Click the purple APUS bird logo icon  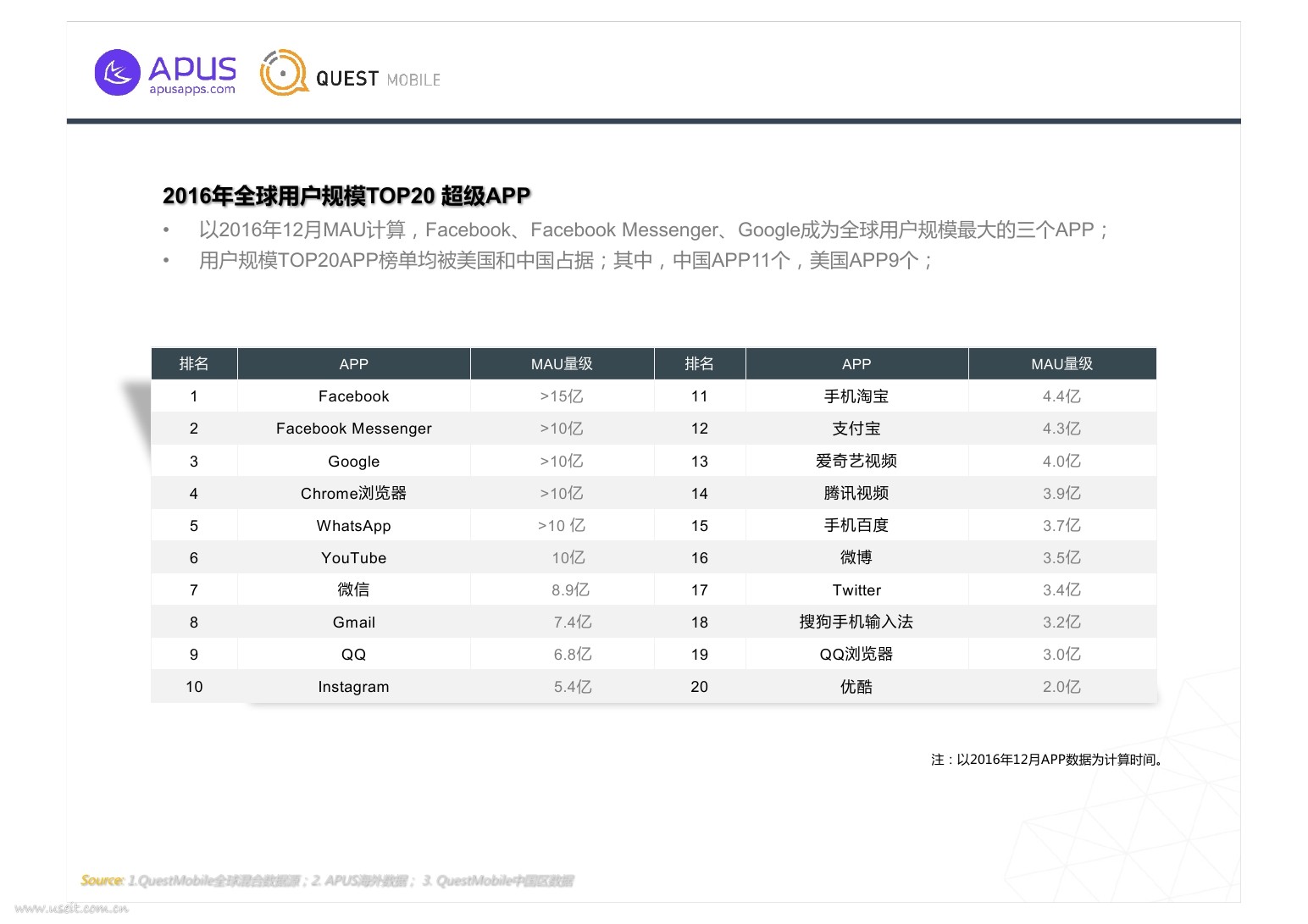(117, 72)
